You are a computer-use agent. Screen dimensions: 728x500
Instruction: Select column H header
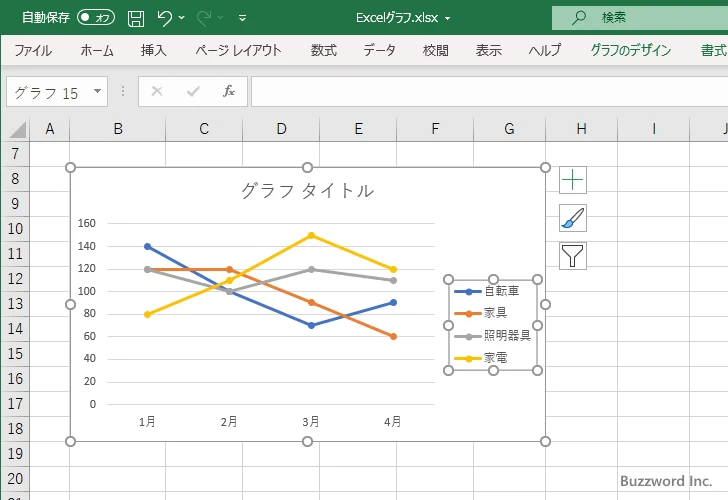(581, 129)
